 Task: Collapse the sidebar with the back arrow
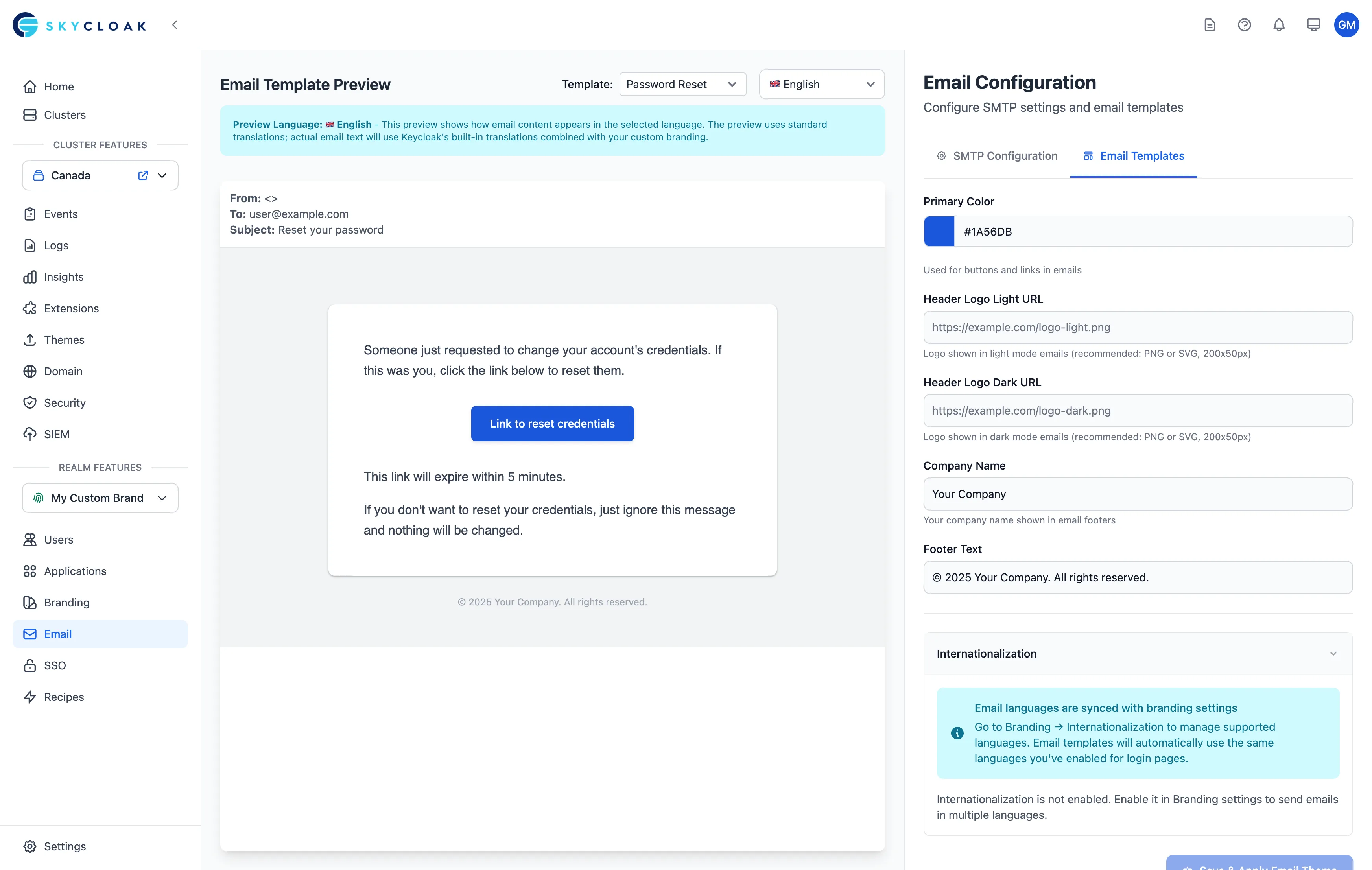tap(175, 24)
